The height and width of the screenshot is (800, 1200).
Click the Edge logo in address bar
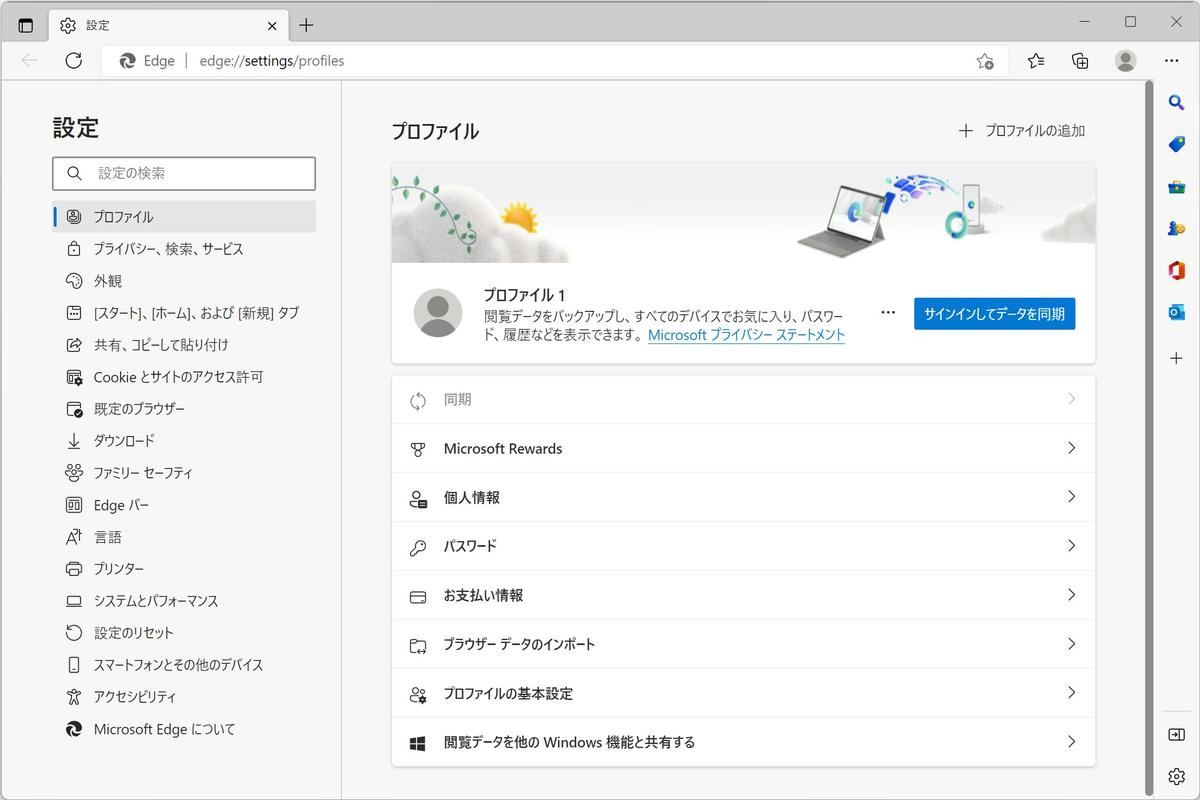coord(127,61)
